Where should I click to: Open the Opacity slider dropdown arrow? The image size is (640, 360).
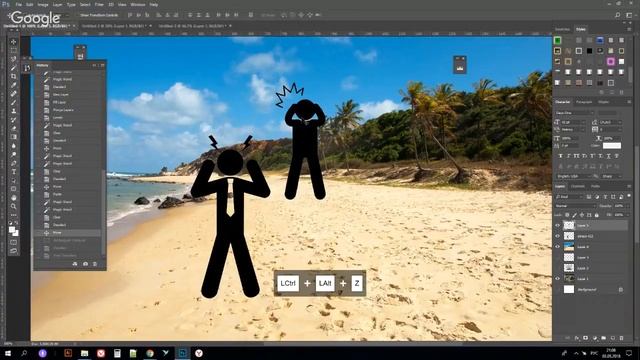[x=627, y=206]
